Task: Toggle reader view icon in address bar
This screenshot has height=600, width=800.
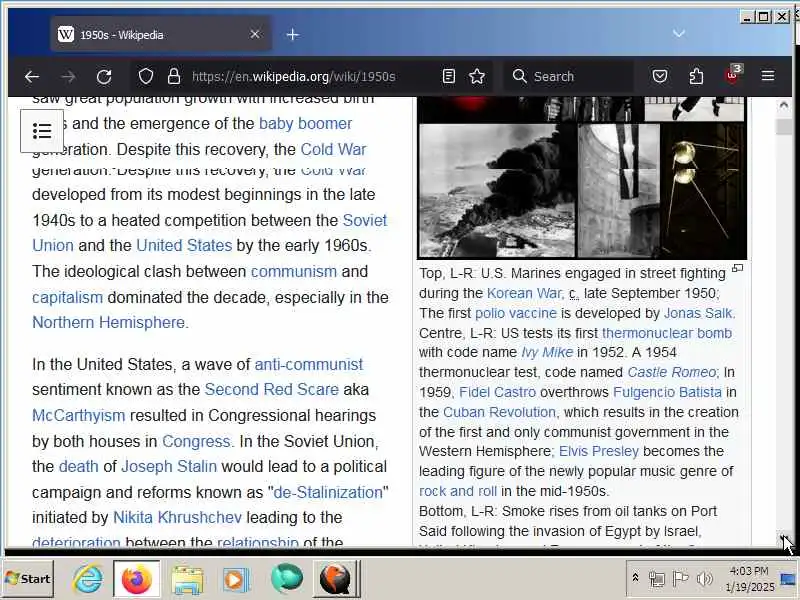Action: click(x=449, y=77)
